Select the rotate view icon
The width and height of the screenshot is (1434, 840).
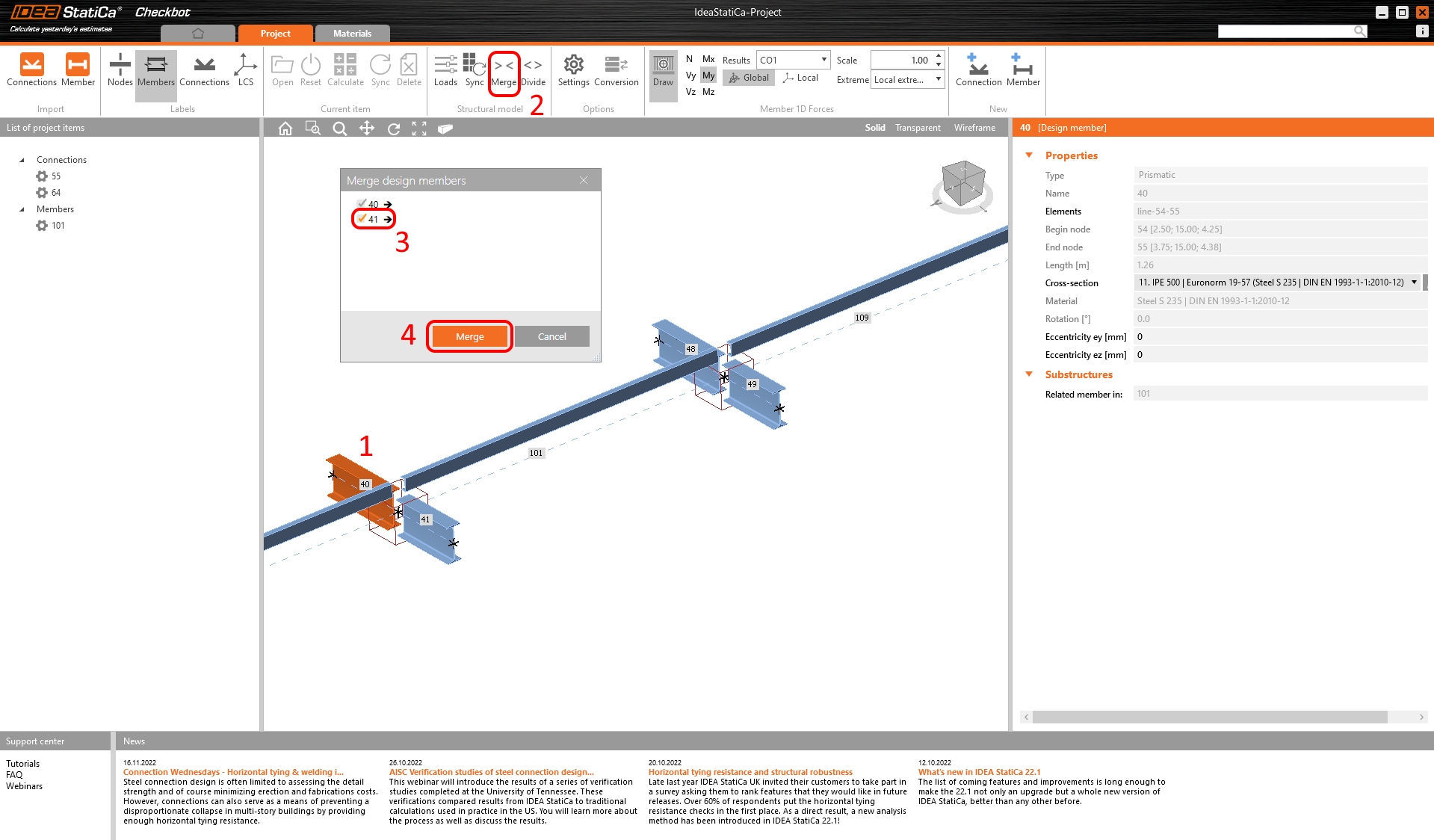tap(394, 129)
